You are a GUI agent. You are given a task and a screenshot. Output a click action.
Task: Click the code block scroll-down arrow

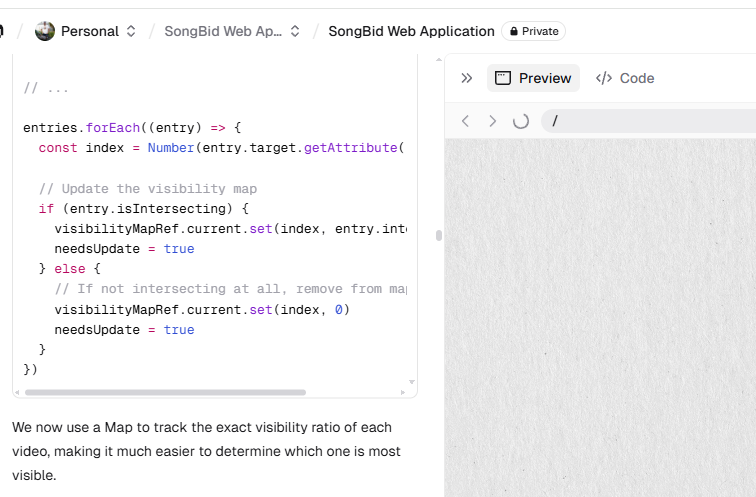point(411,381)
